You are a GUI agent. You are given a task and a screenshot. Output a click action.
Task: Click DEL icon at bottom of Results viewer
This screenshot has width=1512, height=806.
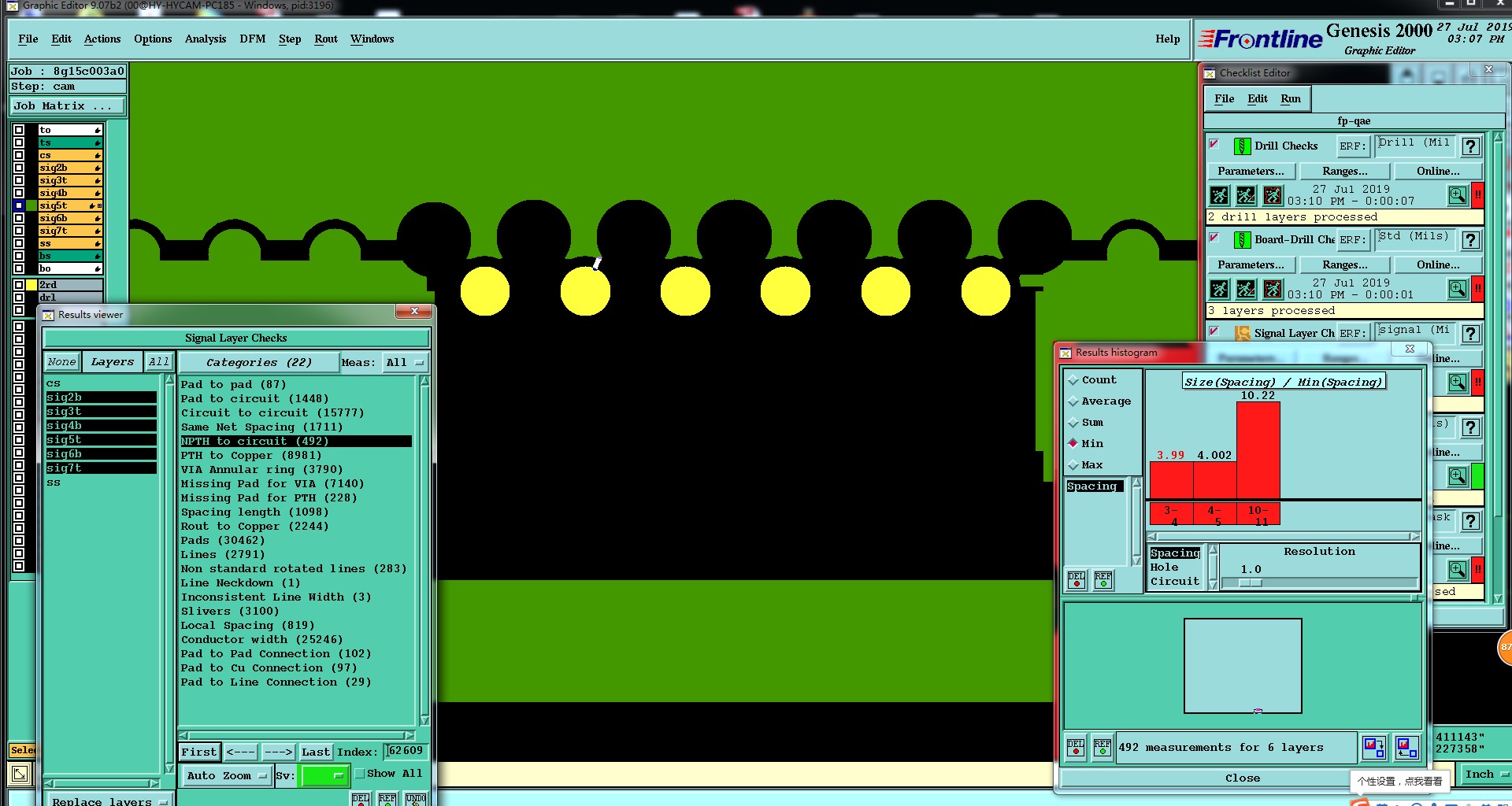pyautogui.click(x=361, y=799)
